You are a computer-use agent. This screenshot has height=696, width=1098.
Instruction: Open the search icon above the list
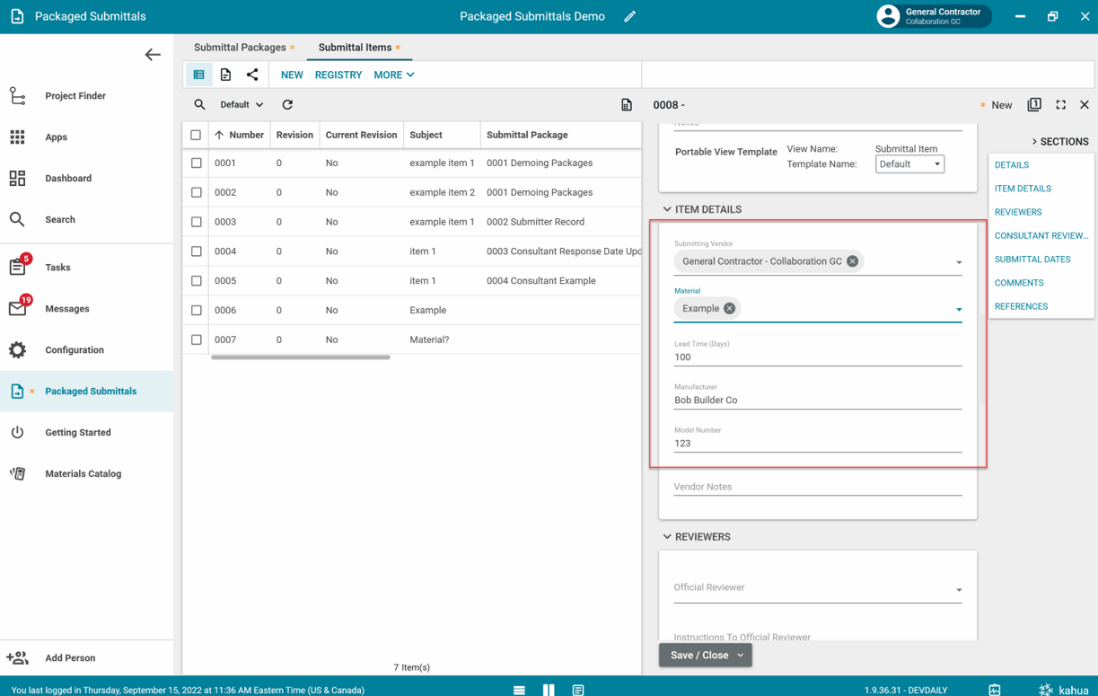pyautogui.click(x=200, y=105)
